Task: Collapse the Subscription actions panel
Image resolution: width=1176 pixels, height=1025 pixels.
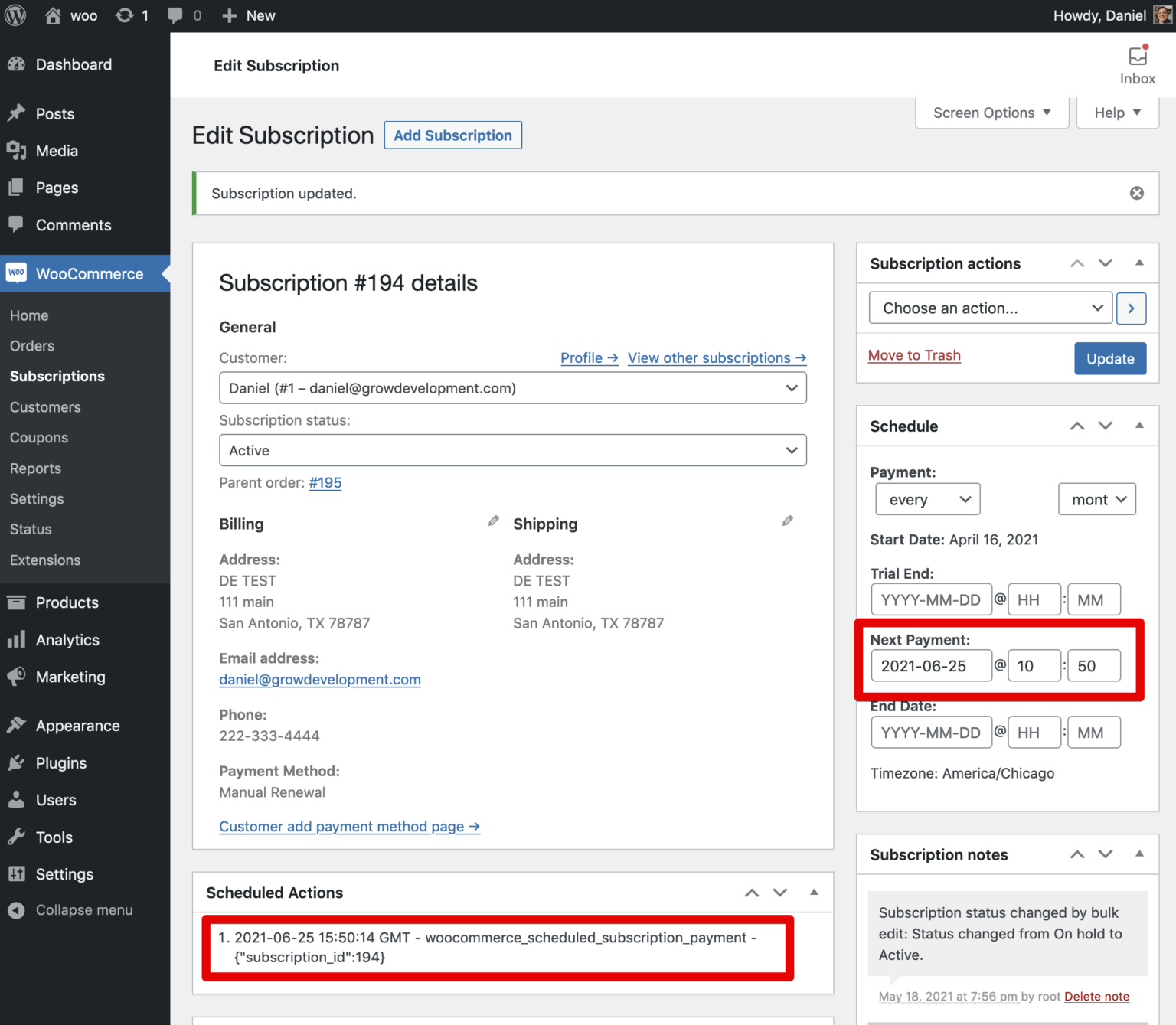Action: (x=1139, y=263)
